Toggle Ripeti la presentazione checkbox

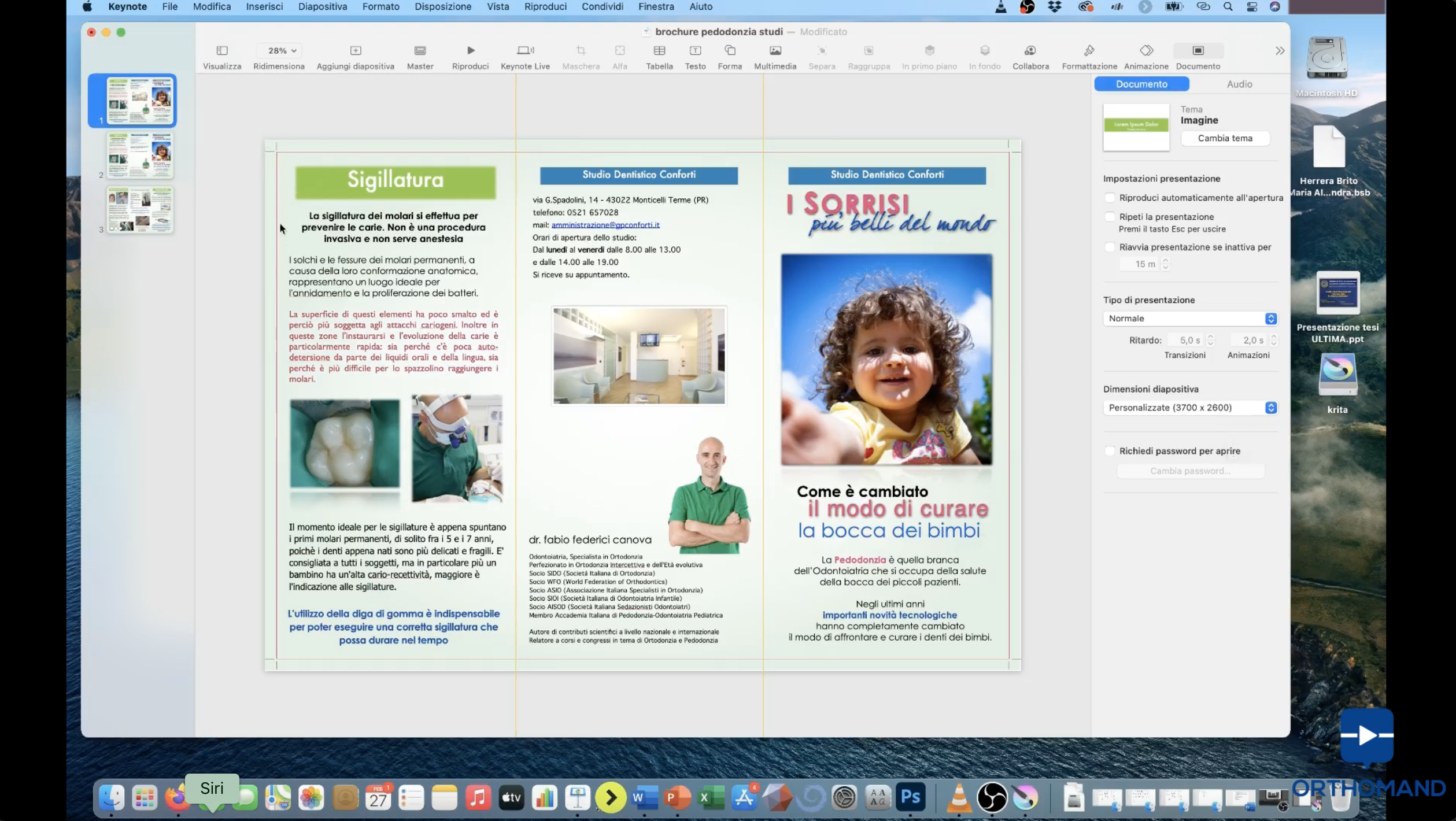click(1109, 217)
